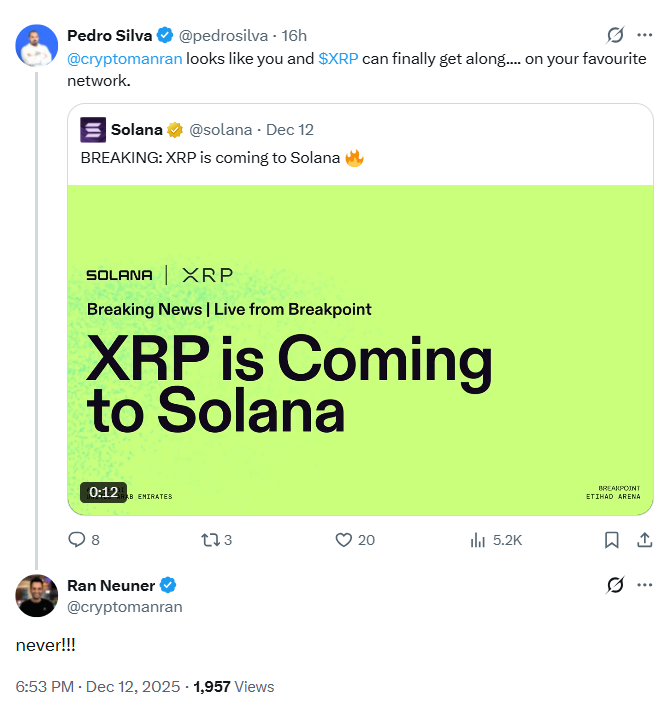
Task: Play the XRP is Coming to Solana video
Action: (360, 350)
